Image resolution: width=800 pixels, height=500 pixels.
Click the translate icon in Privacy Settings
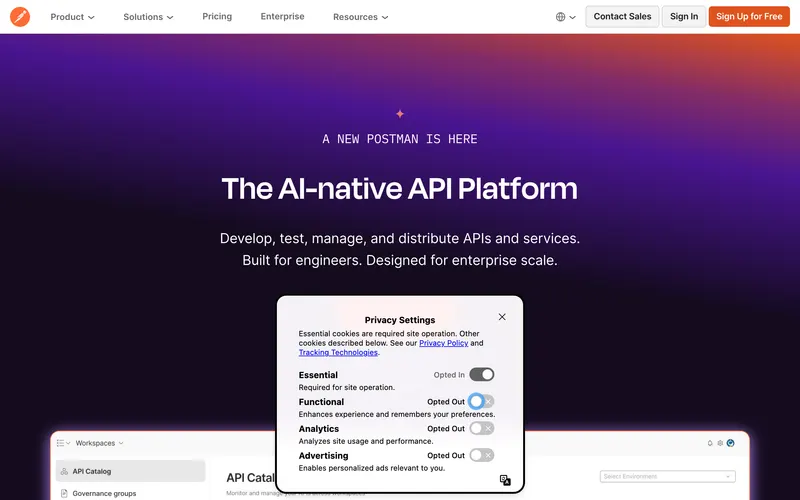505,480
